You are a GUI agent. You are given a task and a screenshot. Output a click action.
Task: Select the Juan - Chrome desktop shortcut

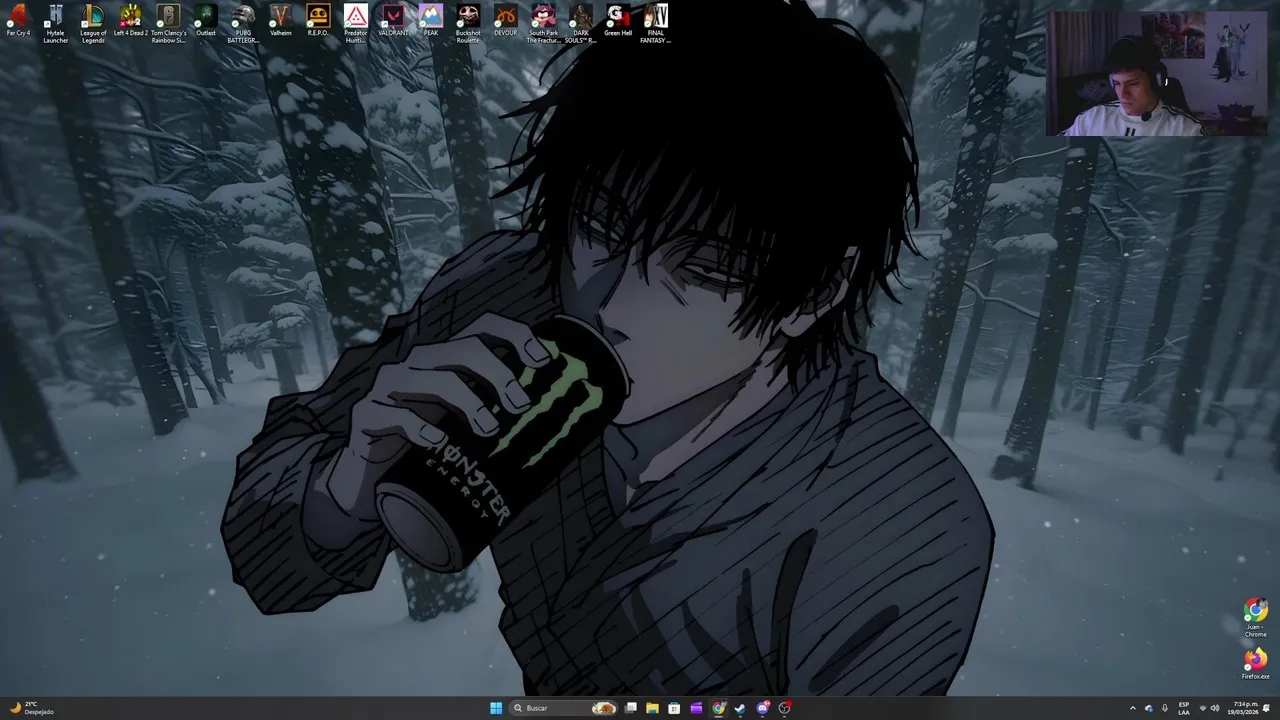[1255, 618]
